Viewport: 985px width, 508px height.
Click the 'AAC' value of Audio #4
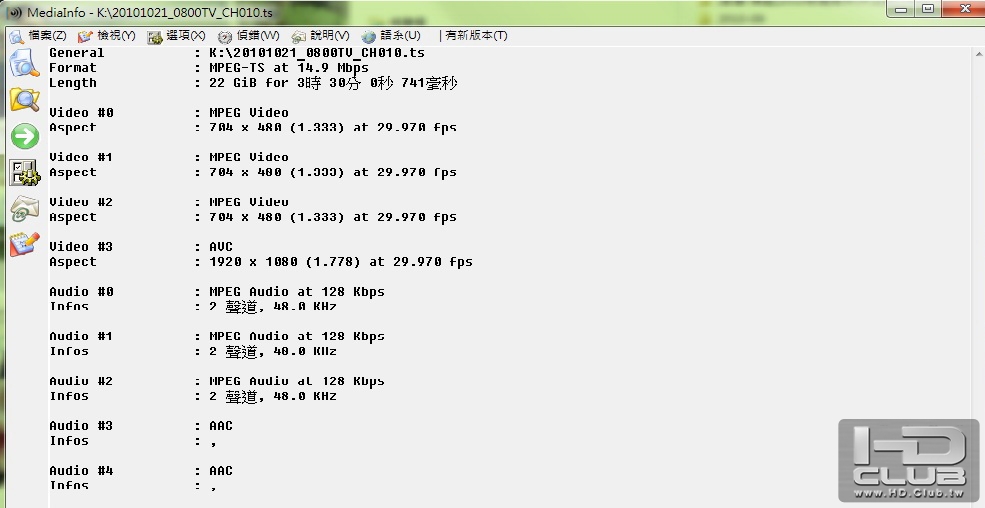(221, 471)
